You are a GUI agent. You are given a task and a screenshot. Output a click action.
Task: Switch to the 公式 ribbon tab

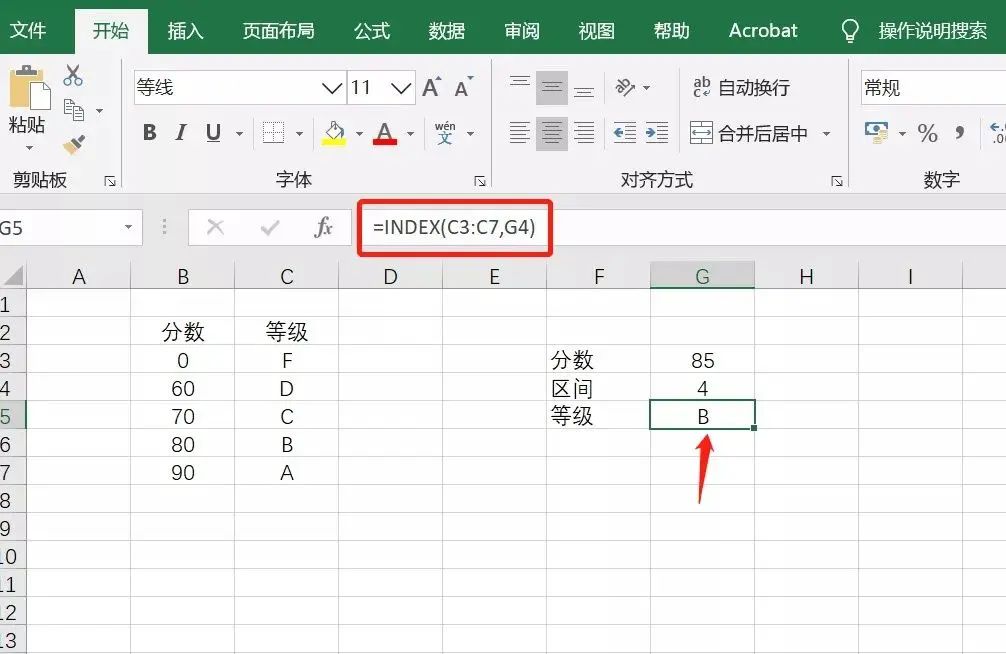(x=371, y=30)
